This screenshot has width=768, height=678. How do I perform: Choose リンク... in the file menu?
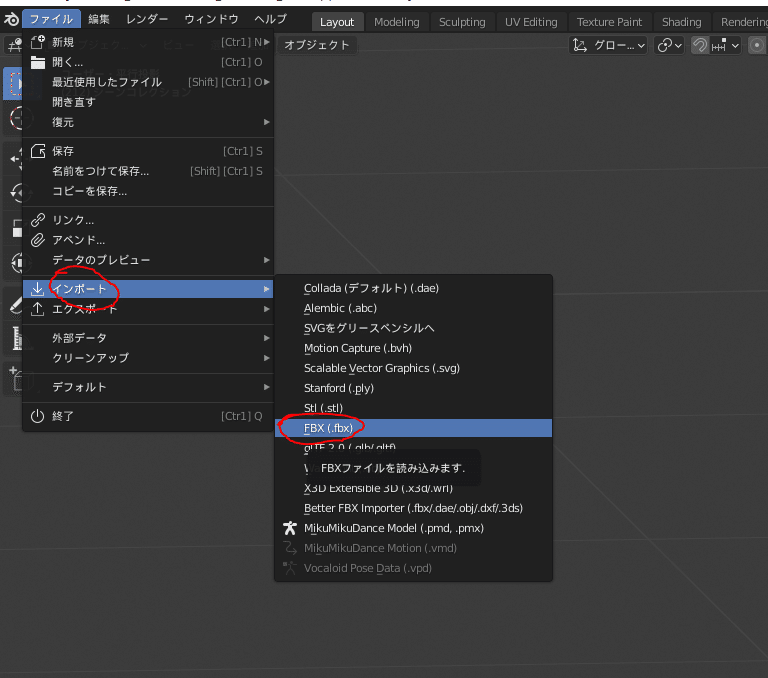pyautogui.click(x=148, y=220)
